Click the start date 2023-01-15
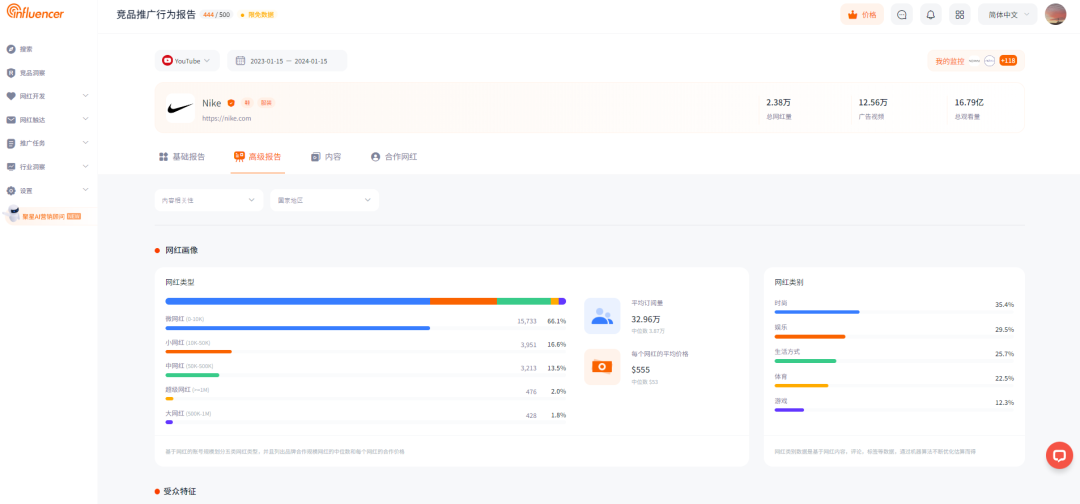The width and height of the screenshot is (1080, 504). coord(267,61)
